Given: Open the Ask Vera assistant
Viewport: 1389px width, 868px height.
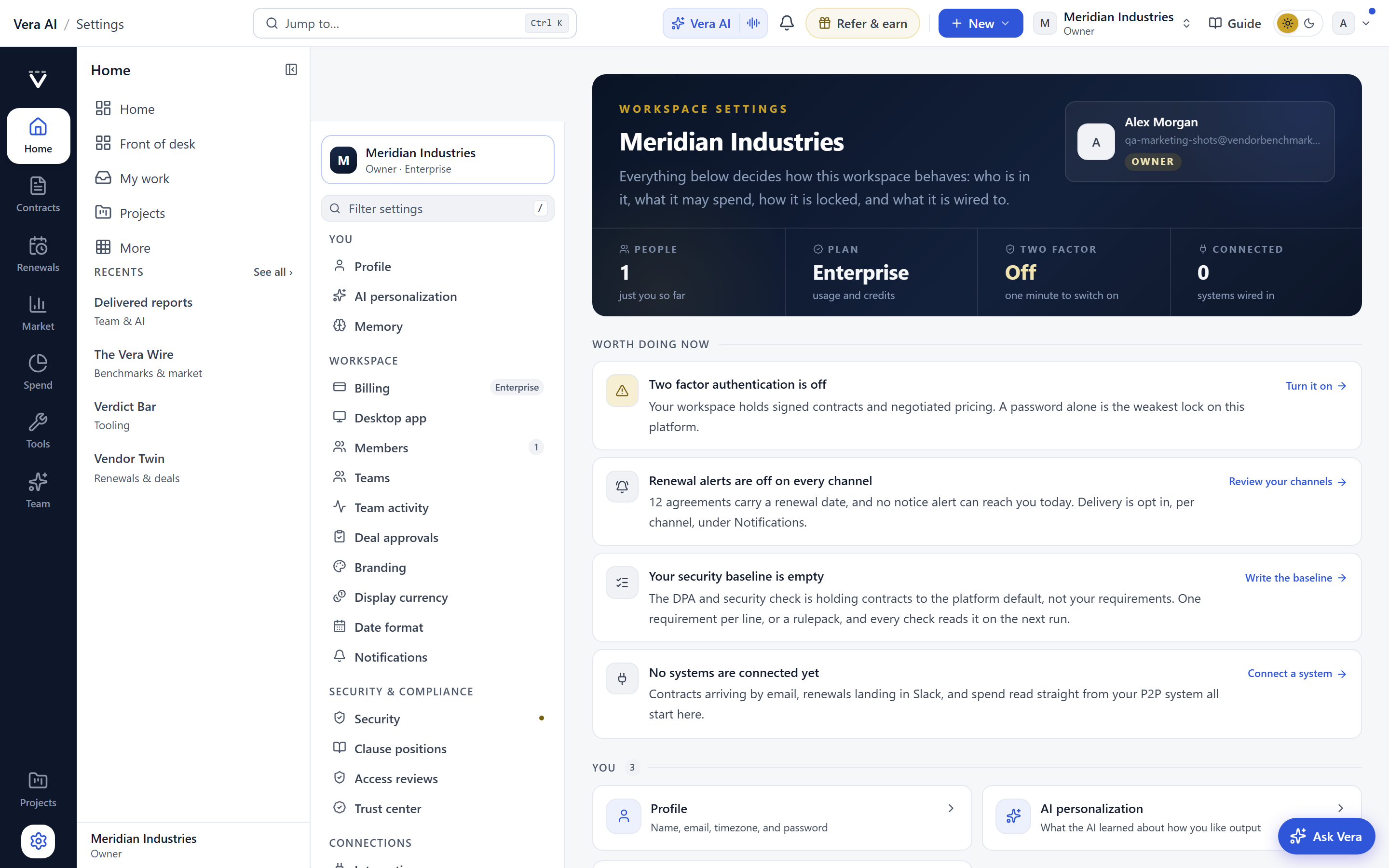Looking at the screenshot, I should pyautogui.click(x=1326, y=836).
